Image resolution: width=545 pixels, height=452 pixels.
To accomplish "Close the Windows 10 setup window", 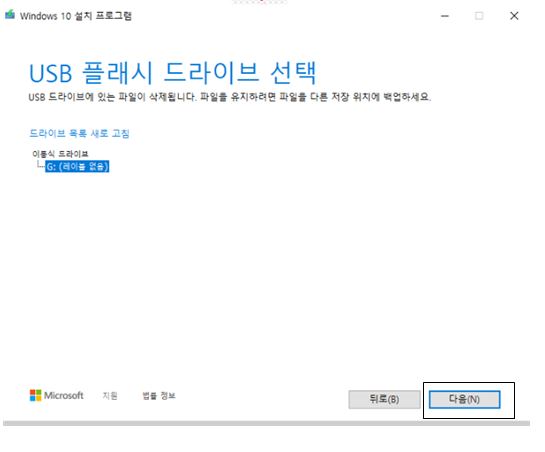I will point(514,16).
